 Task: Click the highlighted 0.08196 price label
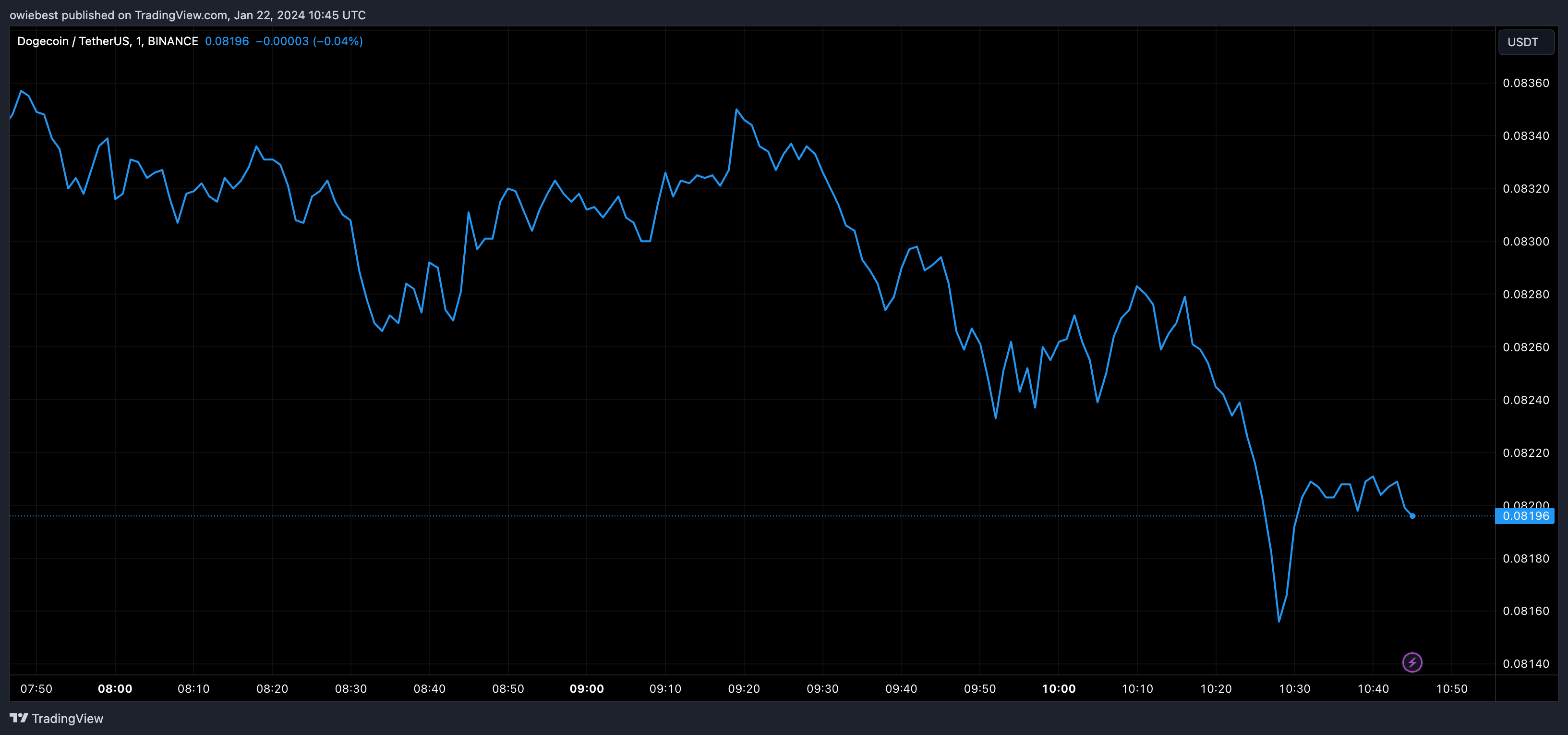click(x=1525, y=516)
